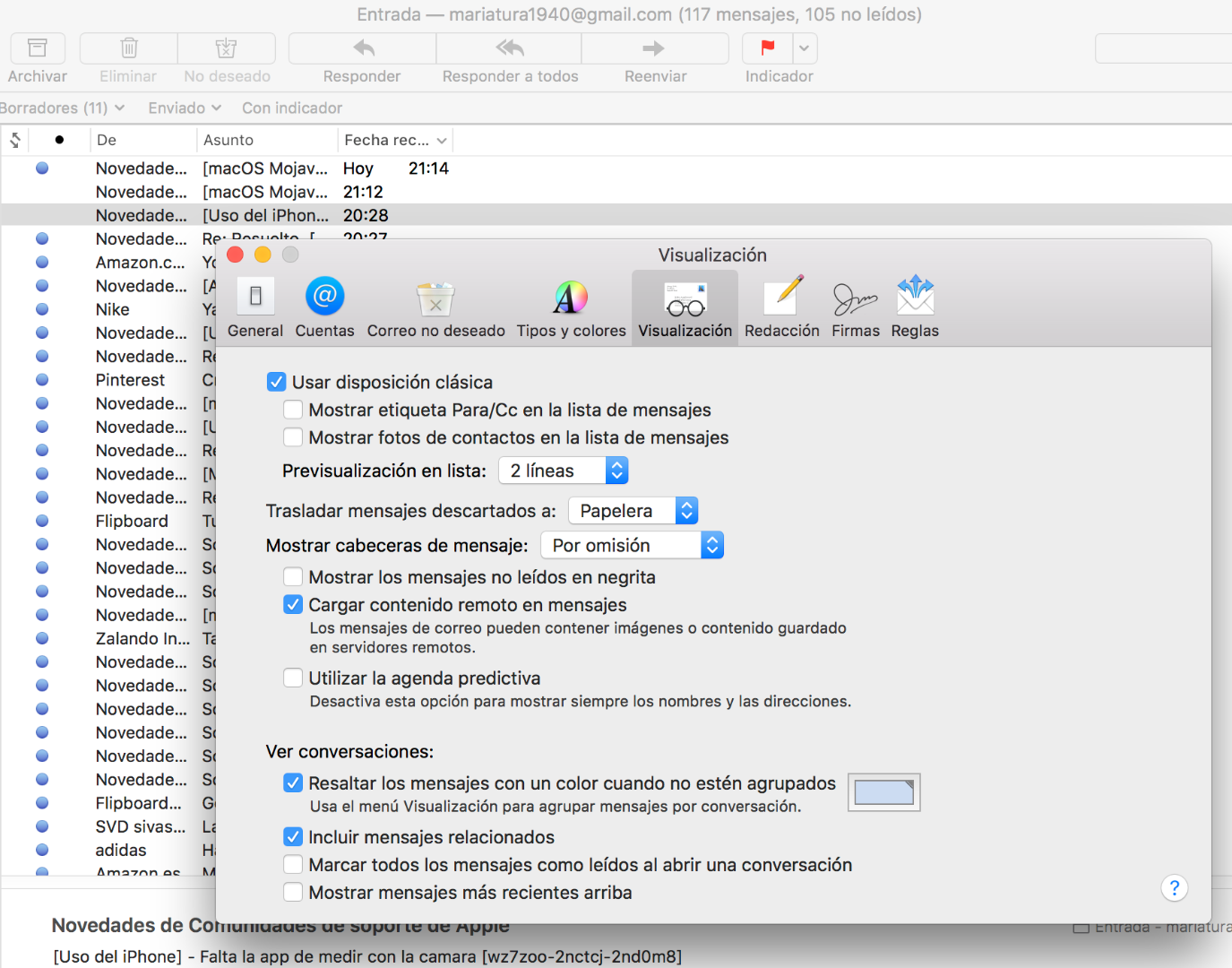
Task: Click the conversation highlight color swatch
Action: point(883,792)
